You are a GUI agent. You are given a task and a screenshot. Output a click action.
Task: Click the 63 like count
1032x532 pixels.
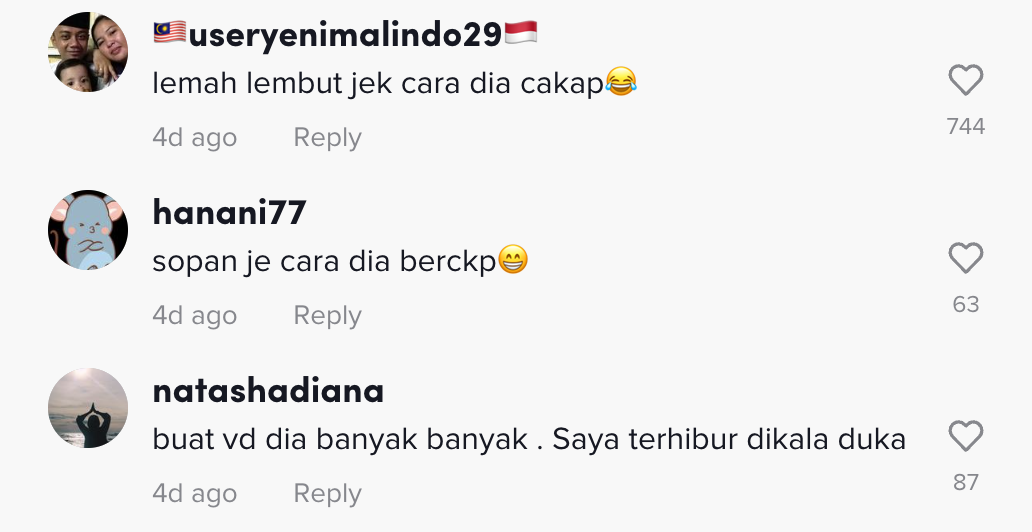pyautogui.click(x=966, y=304)
